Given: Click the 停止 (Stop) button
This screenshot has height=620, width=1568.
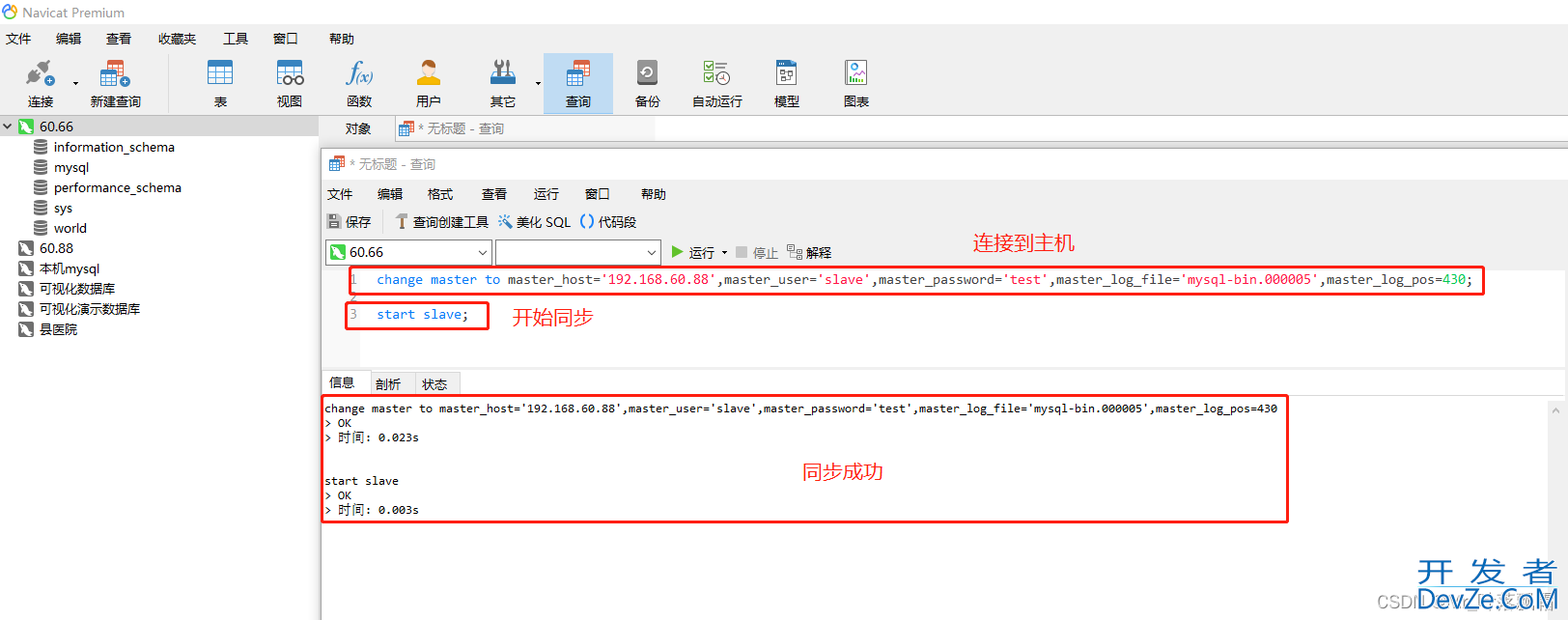Looking at the screenshot, I should pos(757,252).
